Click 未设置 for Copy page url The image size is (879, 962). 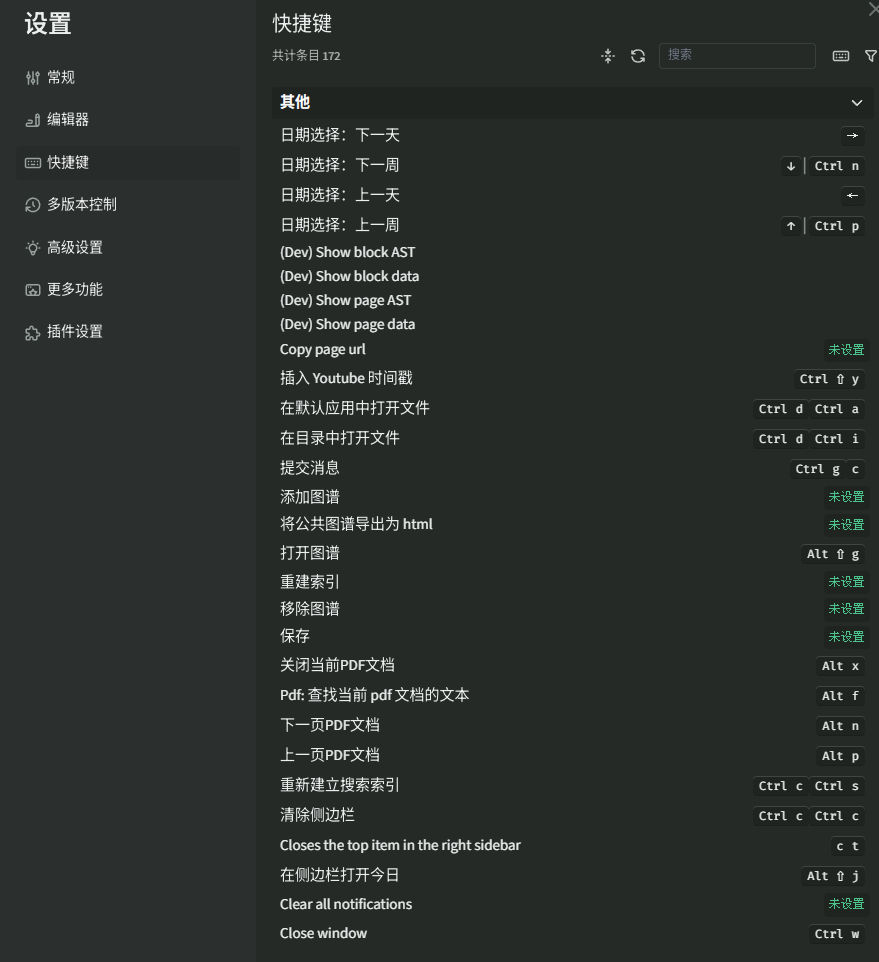846,350
